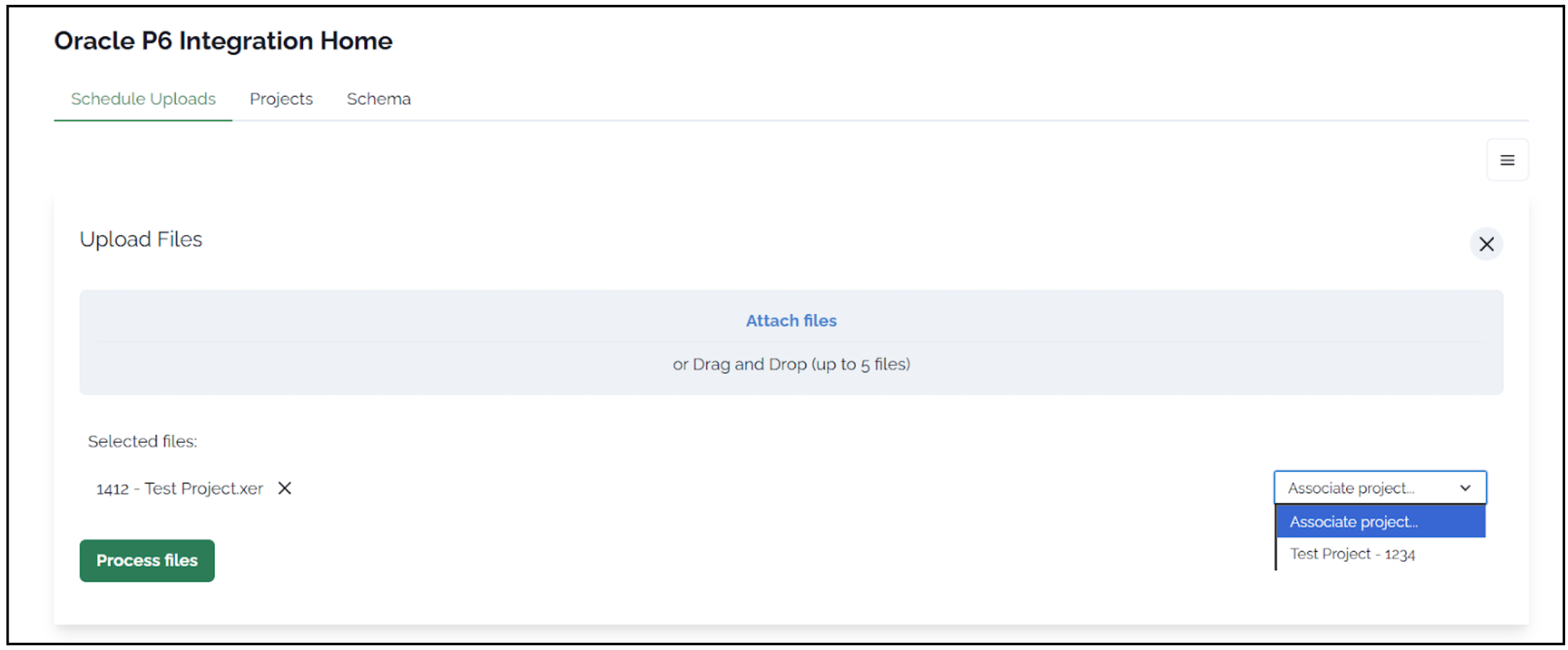Screen dimensions: 1568x650
Task: Open the Schema tab
Action: click(x=378, y=99)
